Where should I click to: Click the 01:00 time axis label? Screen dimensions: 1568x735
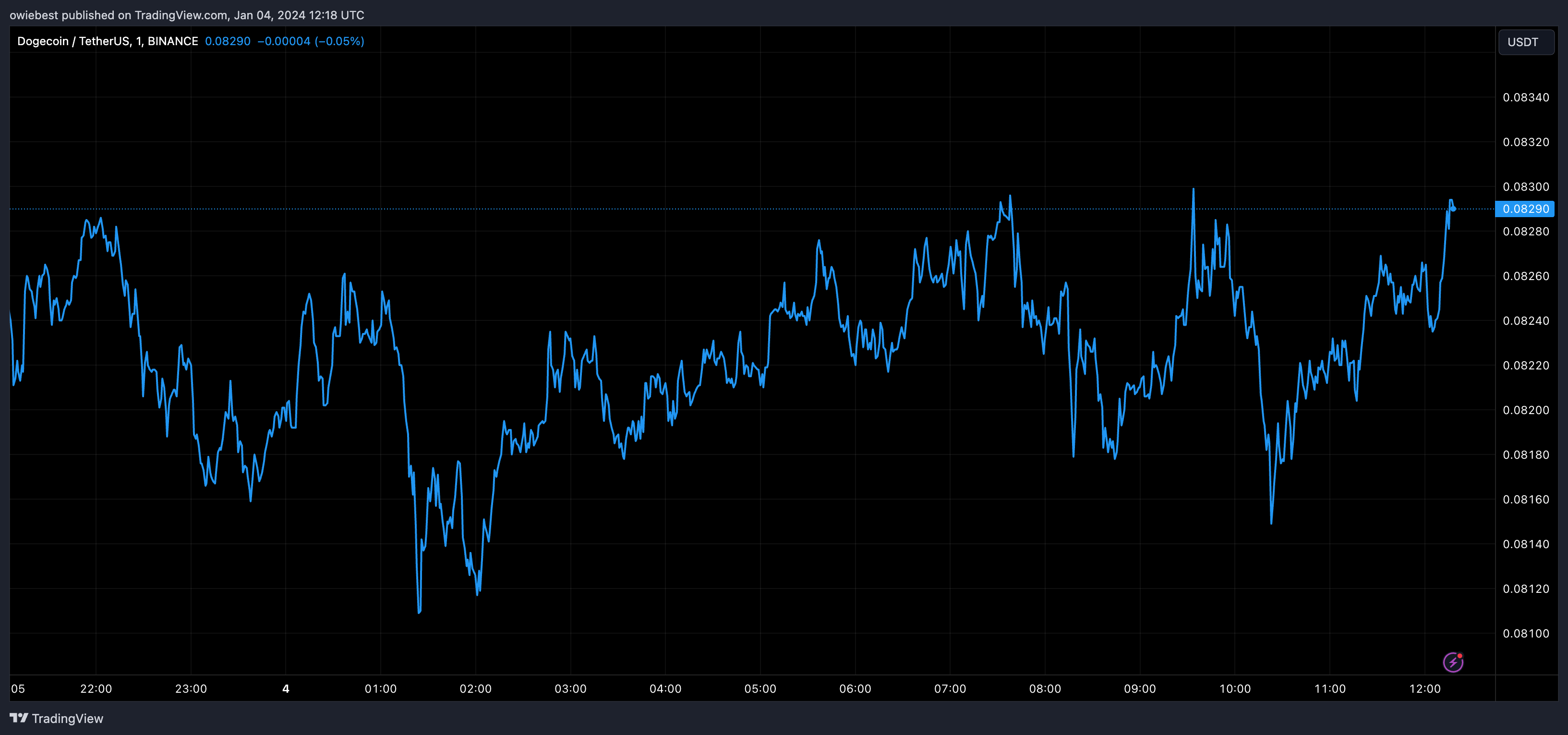(x=380, y=689)
